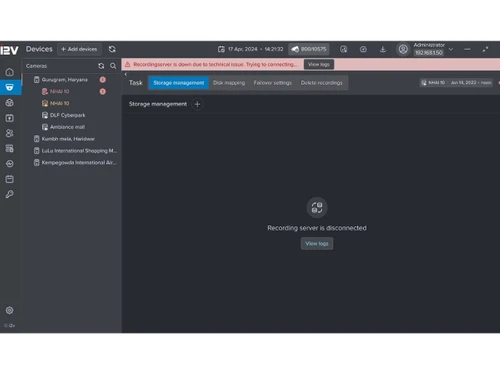The height and width of the screenshot is (375, 500).
Task: Open the upload-box icon in sidebar
Action: coord(10,118)
